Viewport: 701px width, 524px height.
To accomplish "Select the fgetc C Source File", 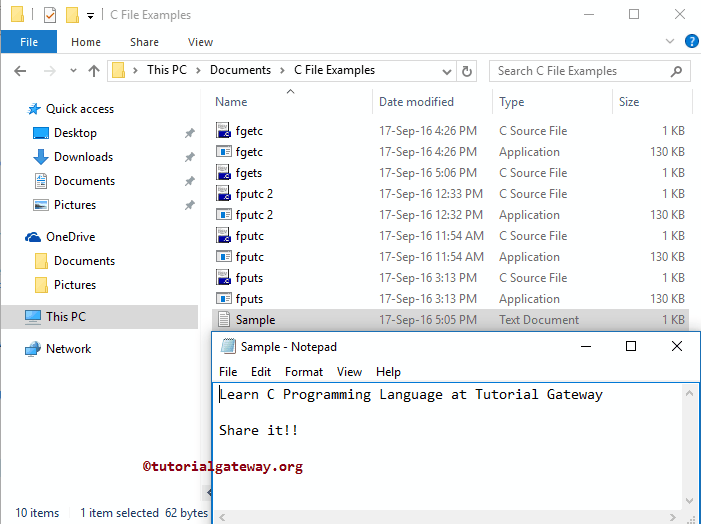I will coord(450,131).
